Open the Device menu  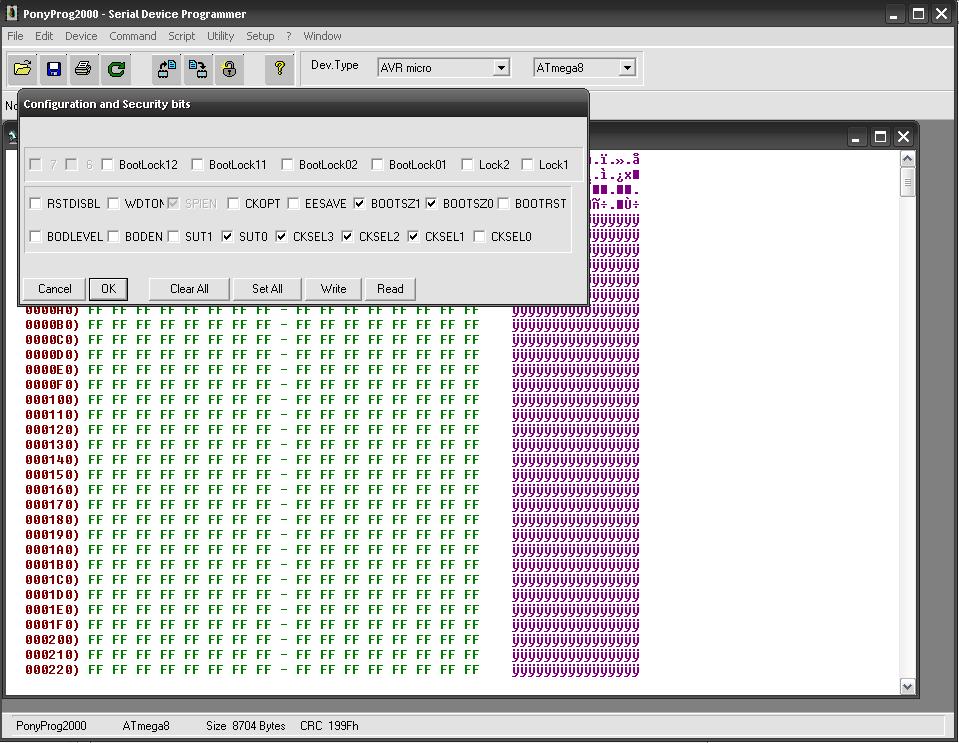pyautogui.click(x=81, y=36)
